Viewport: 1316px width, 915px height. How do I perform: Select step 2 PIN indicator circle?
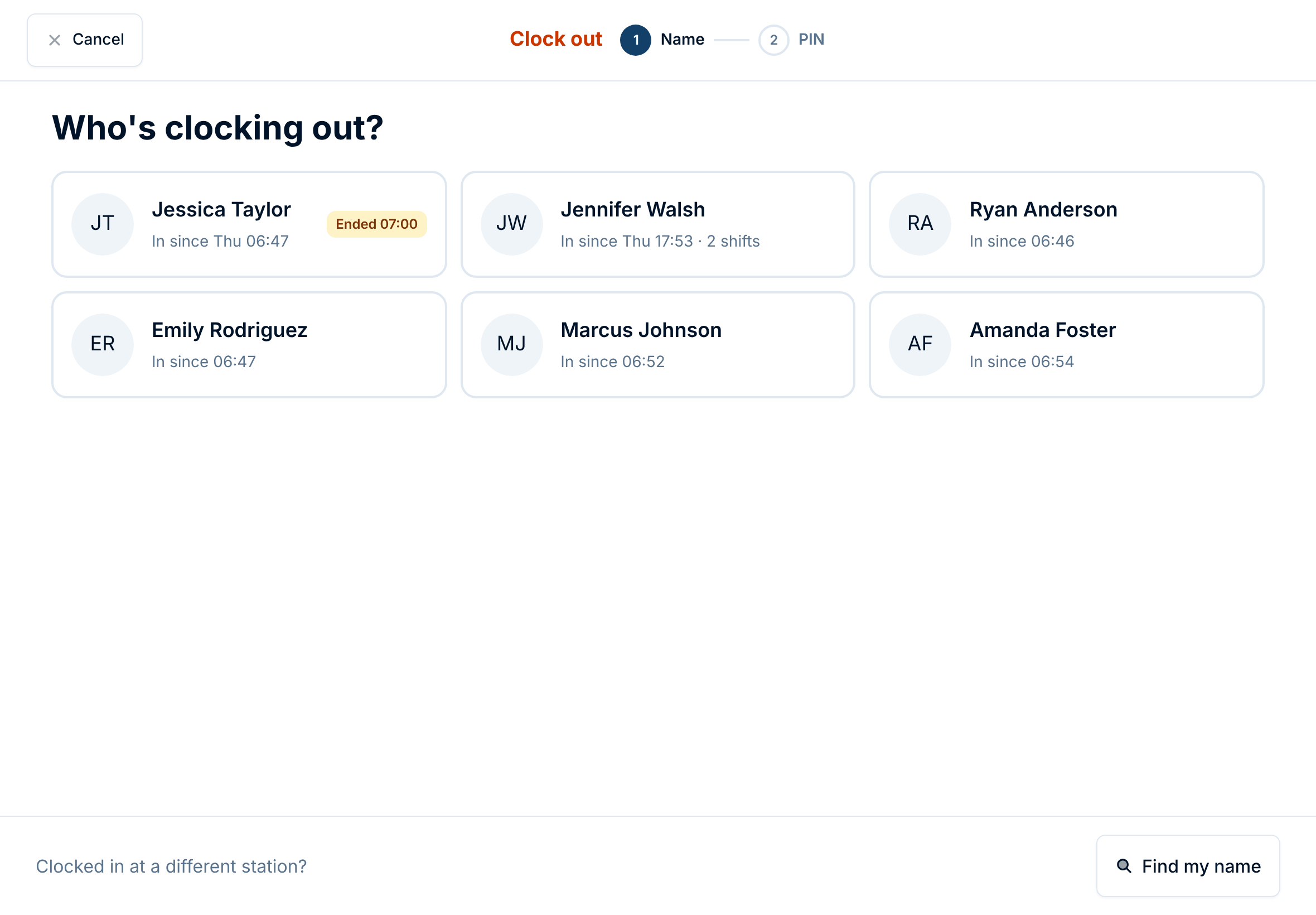pyautogui.click(x=773, y=40)
